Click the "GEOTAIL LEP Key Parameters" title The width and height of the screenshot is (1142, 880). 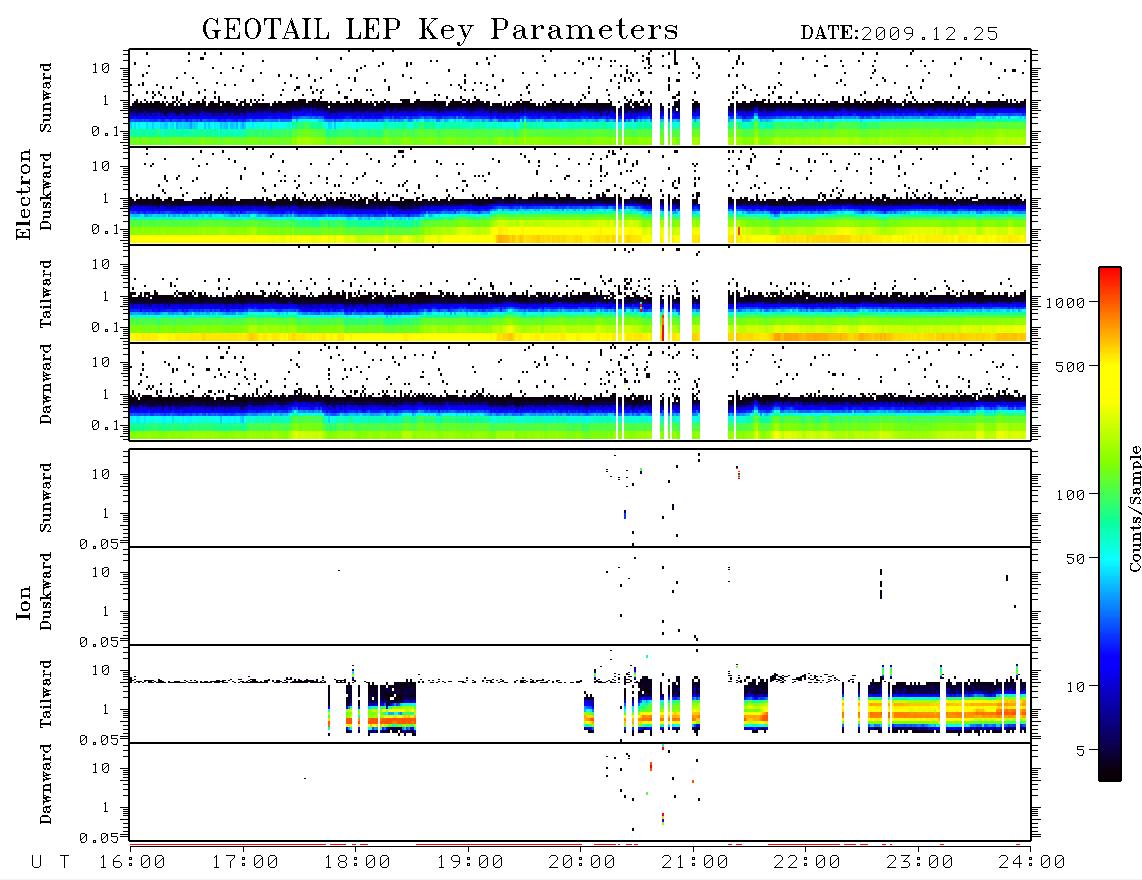coord(440,30)
